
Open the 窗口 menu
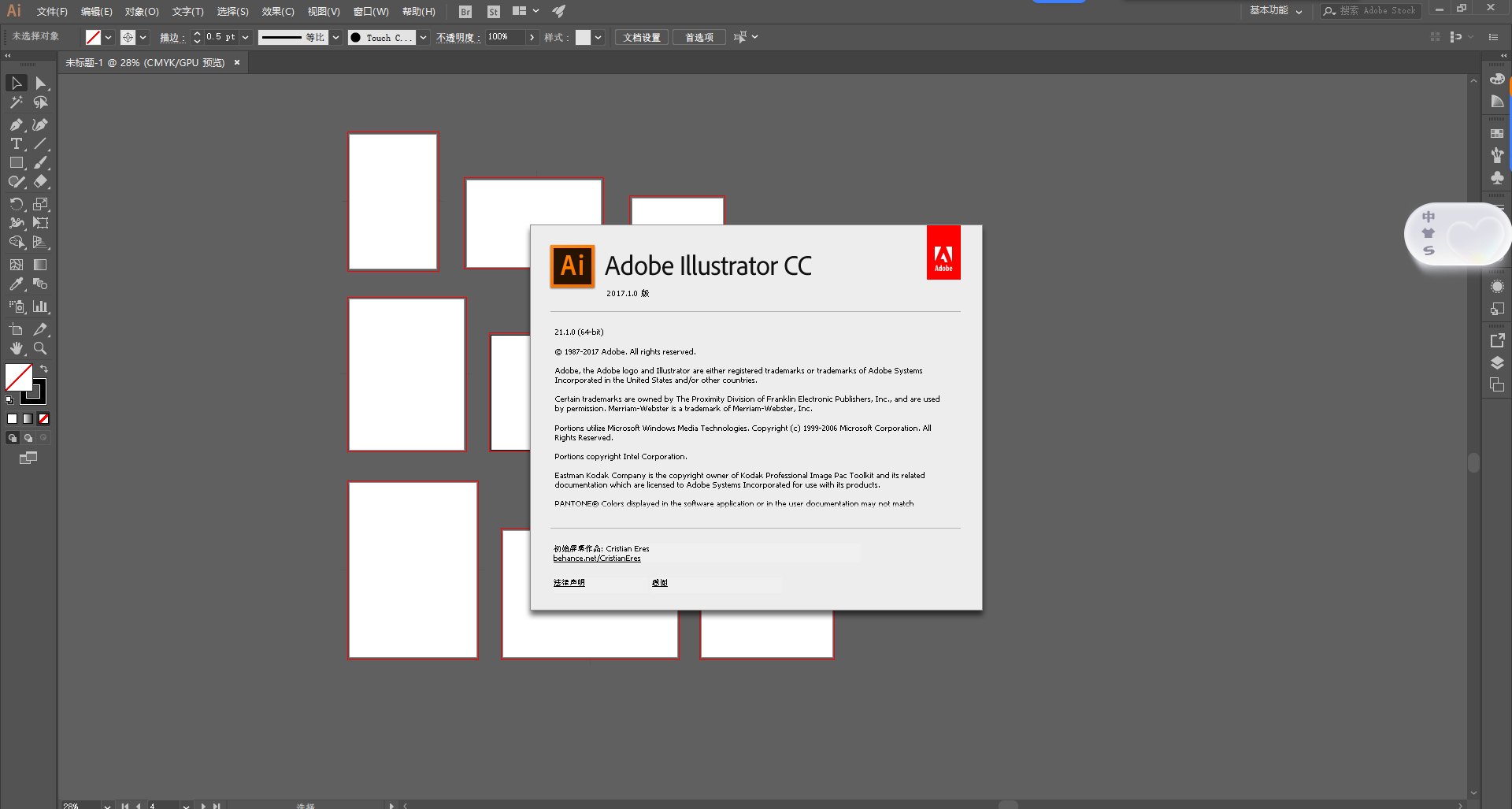(x=370, y=11)
